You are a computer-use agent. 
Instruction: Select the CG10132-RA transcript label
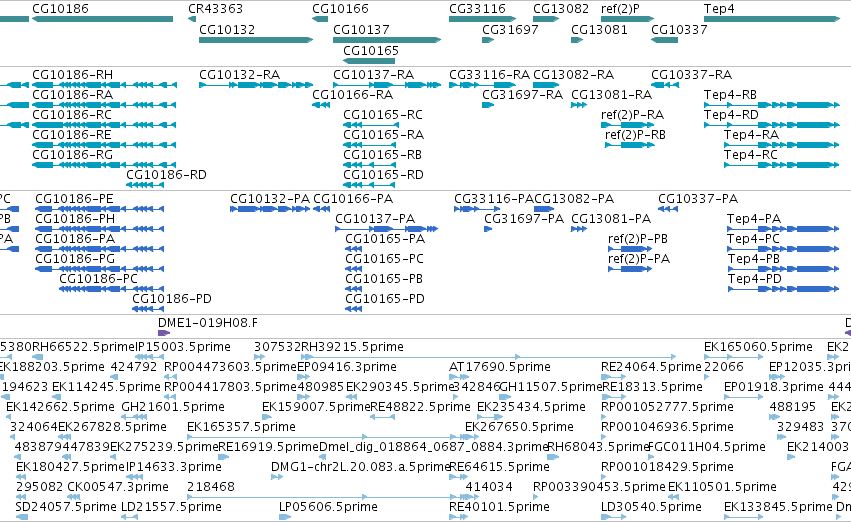coord(239,74)
